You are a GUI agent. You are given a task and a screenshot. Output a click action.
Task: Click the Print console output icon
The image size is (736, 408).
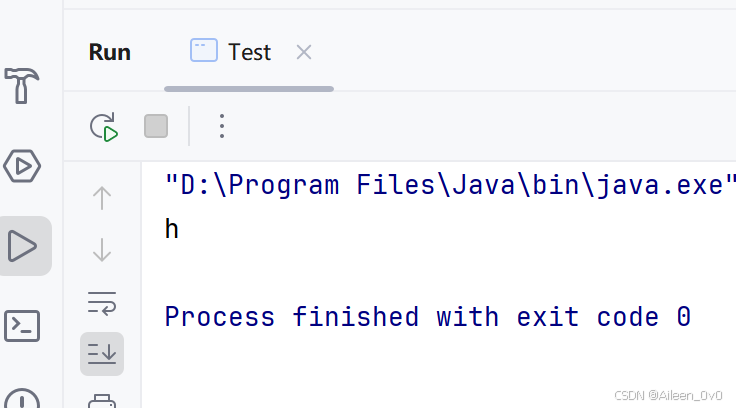click(102, 401)
